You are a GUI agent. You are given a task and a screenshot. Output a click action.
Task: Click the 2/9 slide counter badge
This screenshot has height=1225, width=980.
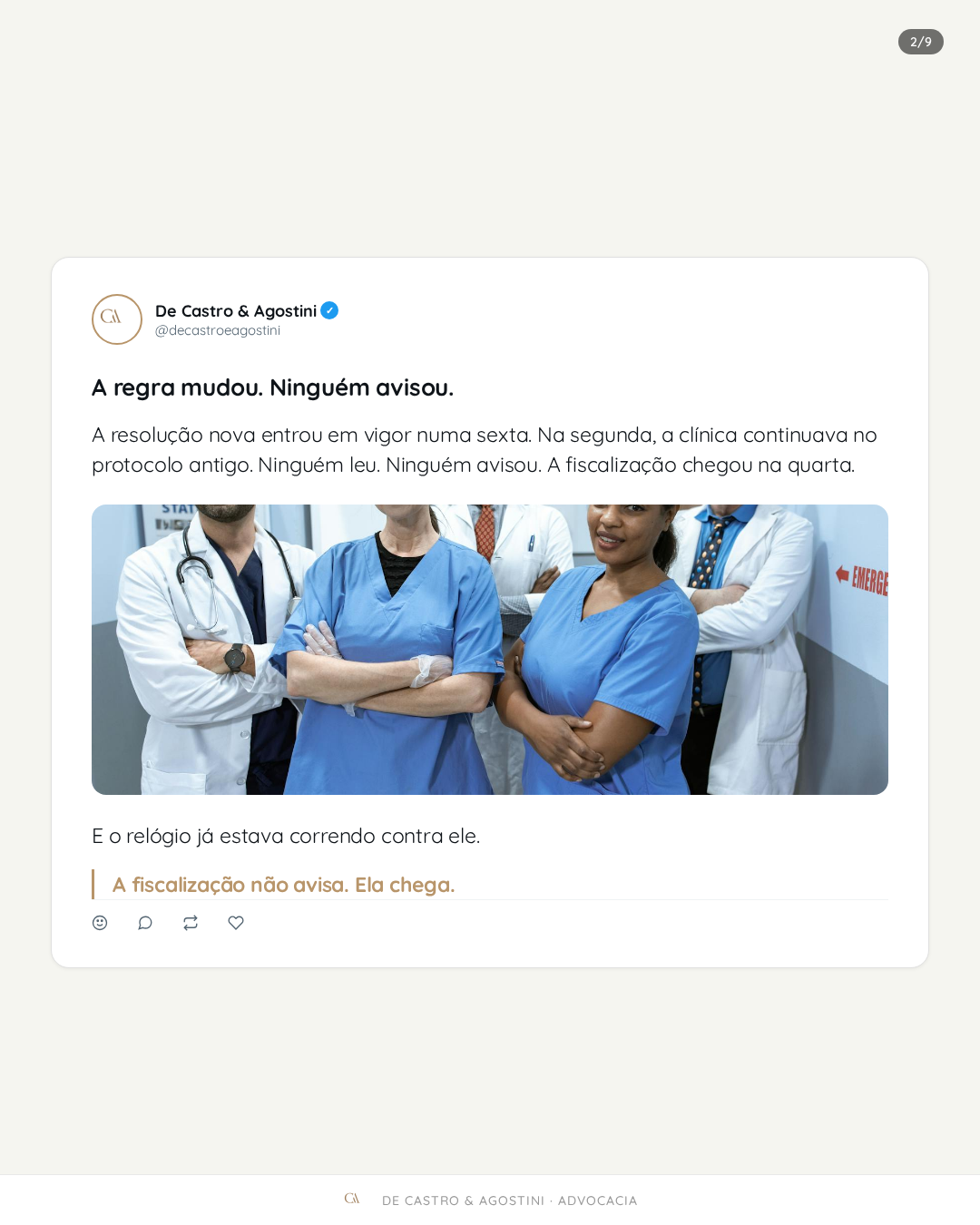921,42
